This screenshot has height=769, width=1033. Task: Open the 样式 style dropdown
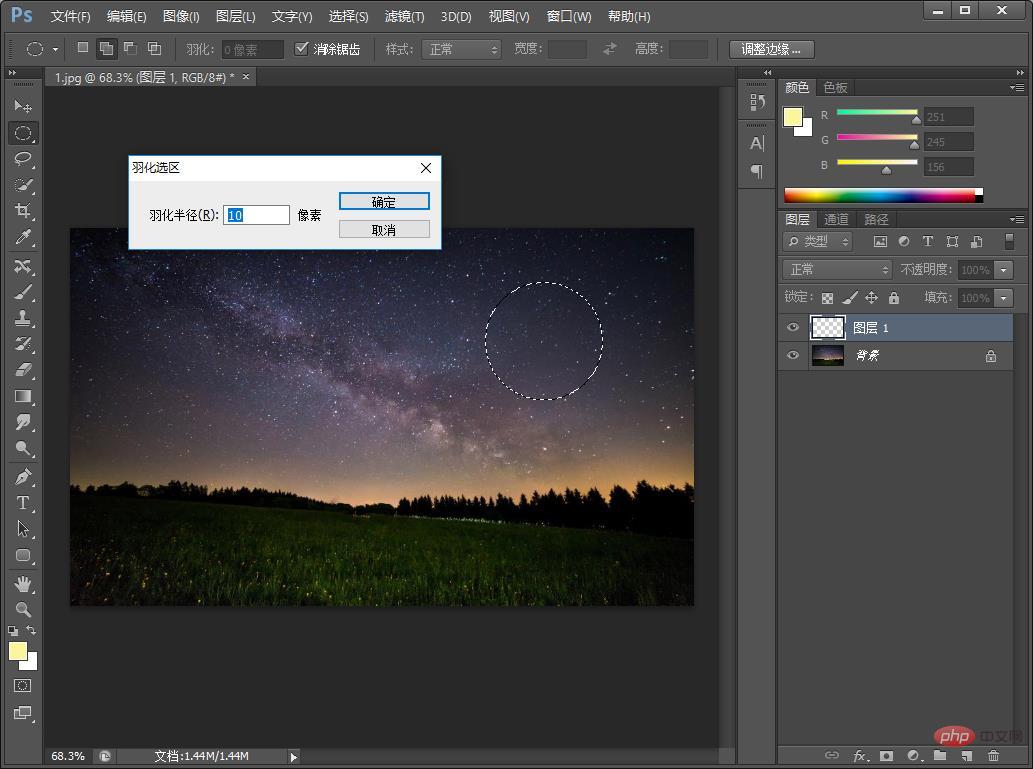pos(461,49)
